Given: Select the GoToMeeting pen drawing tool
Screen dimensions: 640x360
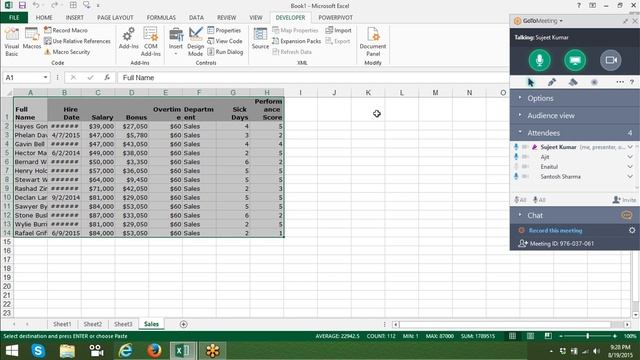Looking at the screenshot, I should [x=552, y=82].
